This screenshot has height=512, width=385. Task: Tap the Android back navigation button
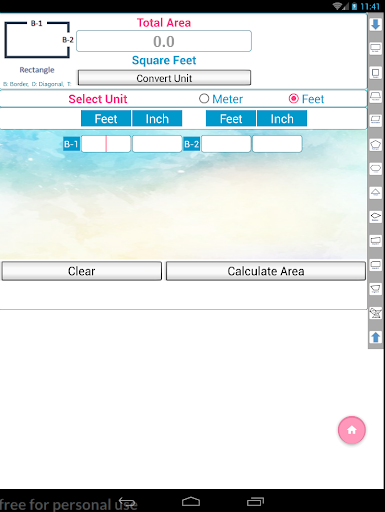128,501
